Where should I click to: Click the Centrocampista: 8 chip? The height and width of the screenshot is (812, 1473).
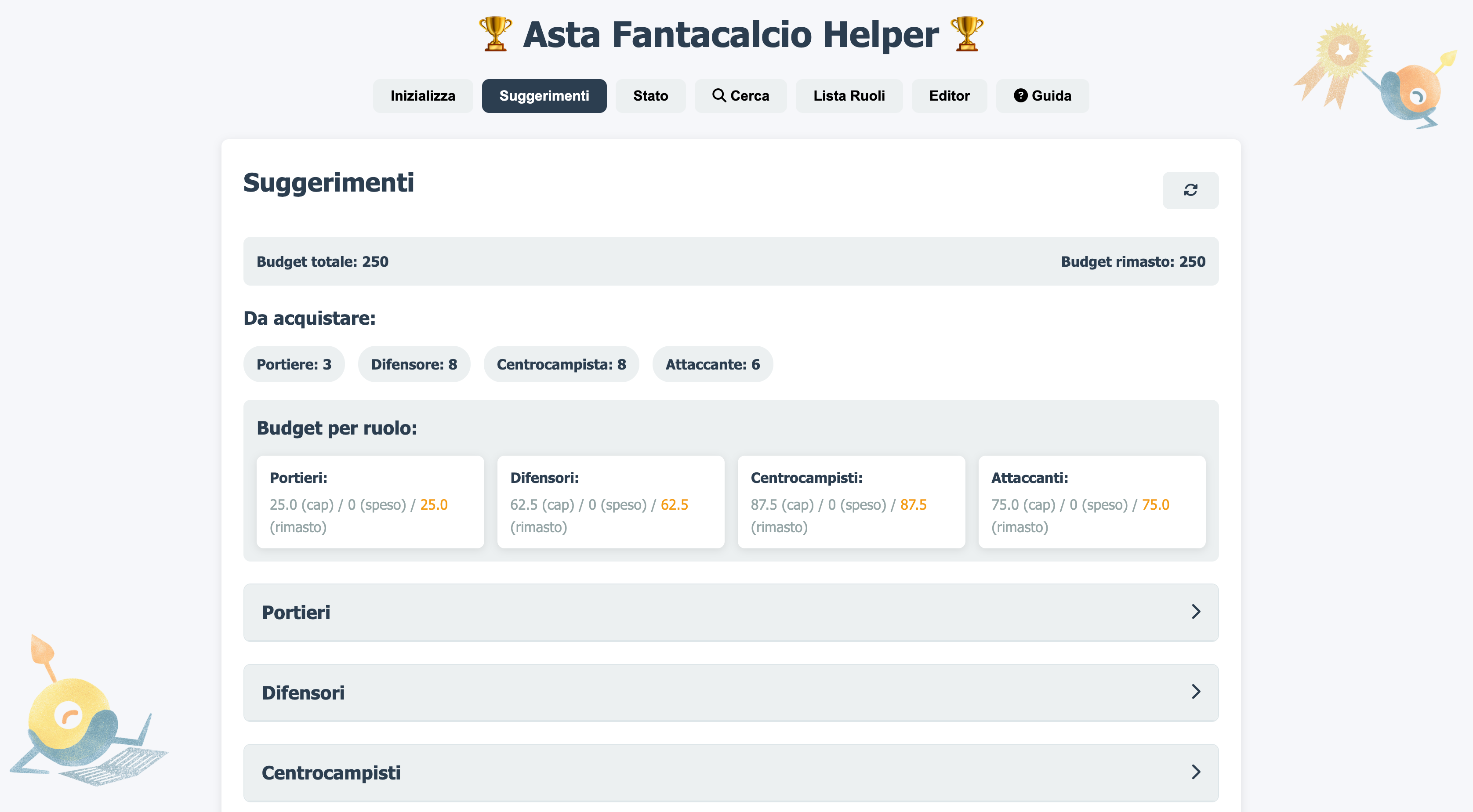tap(561, 364)
